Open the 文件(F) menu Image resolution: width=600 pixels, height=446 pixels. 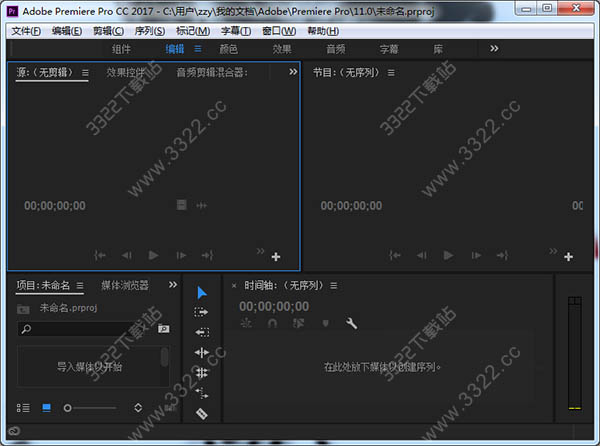point(26,31)
